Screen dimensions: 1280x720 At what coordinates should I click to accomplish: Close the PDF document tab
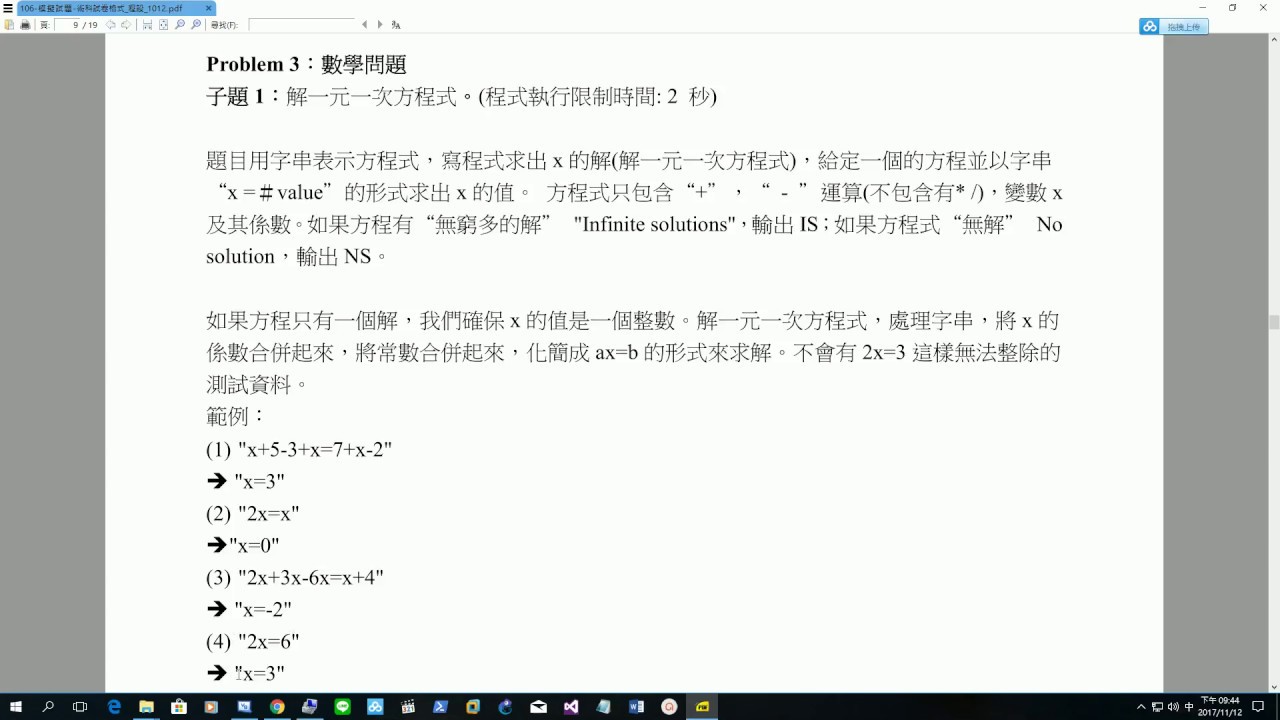[x=209, y=8]
